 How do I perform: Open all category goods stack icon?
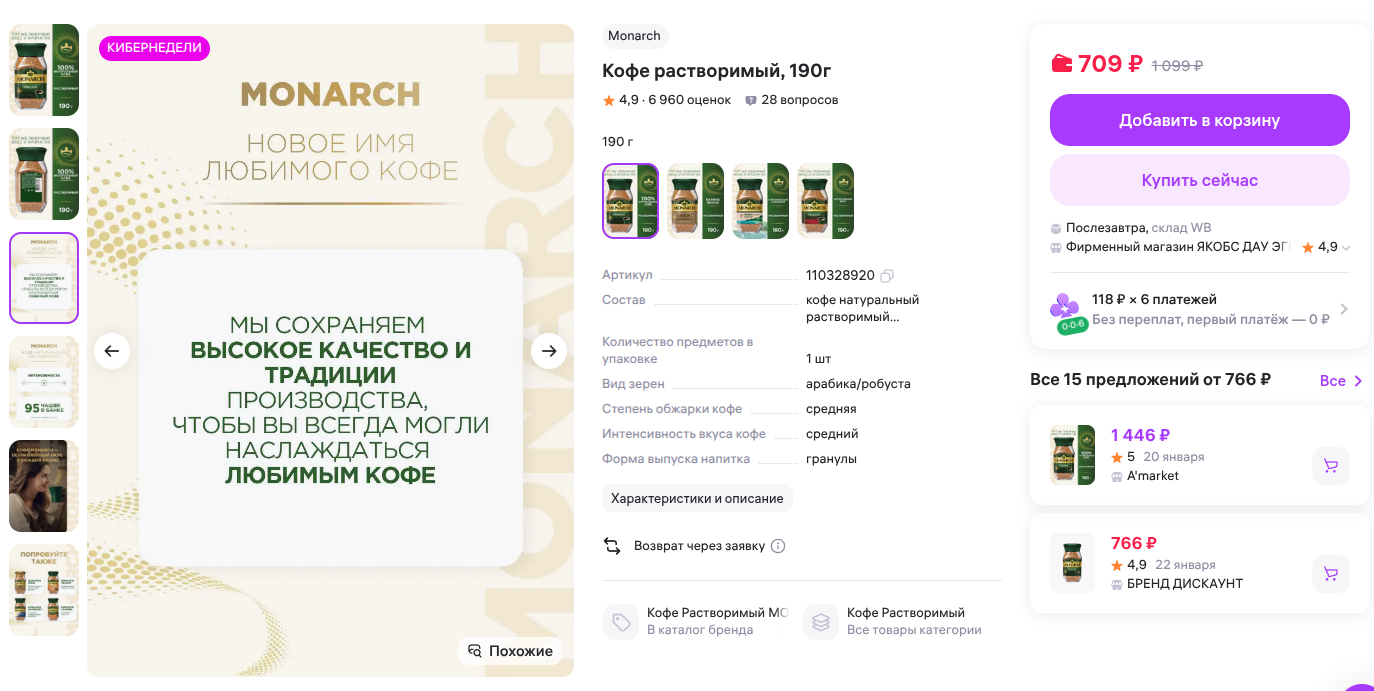coord(821,621)
